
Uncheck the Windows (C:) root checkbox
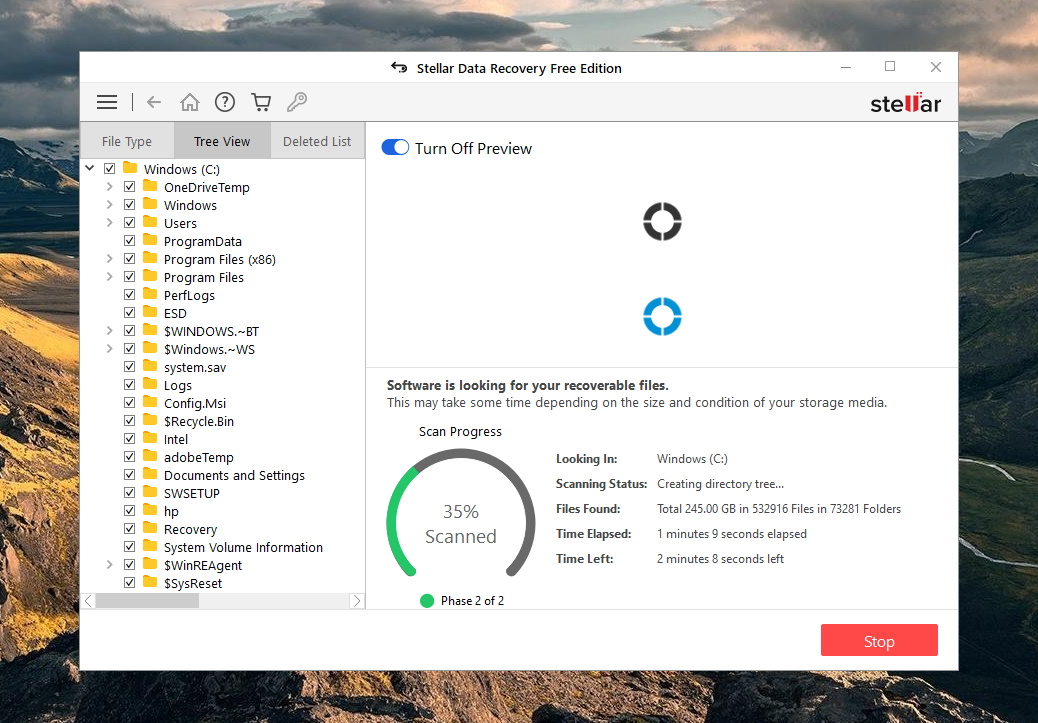[x=110, y=169]
